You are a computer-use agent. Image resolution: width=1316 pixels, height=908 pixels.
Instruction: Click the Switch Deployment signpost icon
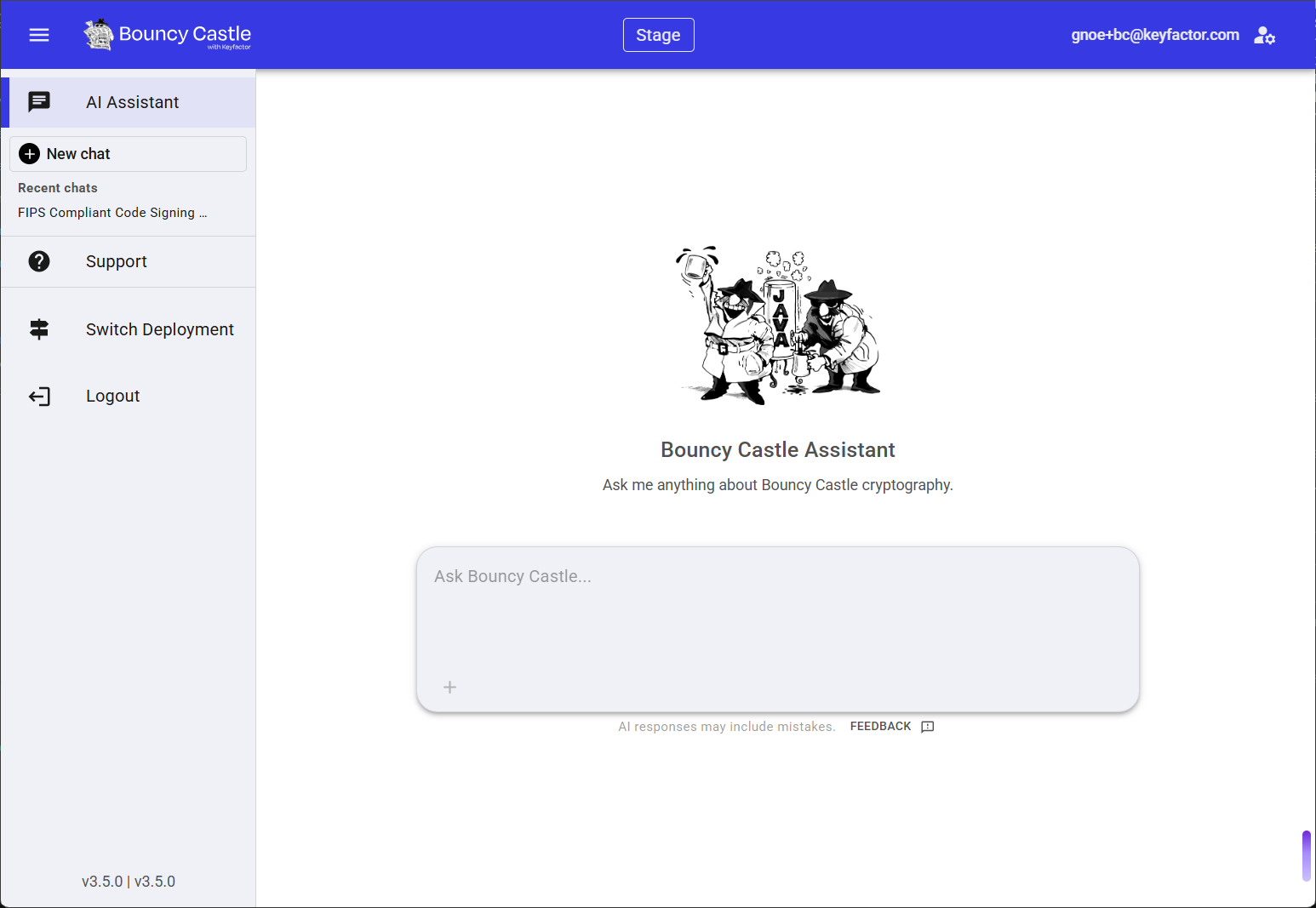[x=39, y=329]
